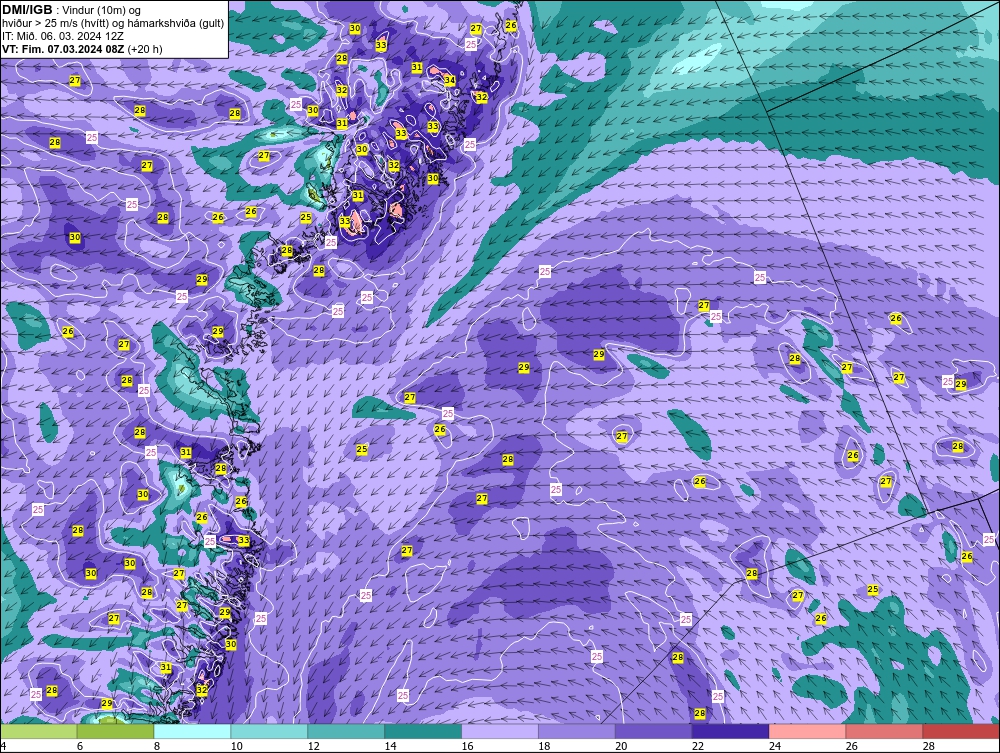Select the dark indigo 22–24 legend swatch
This screenshot has height=753, width=1000.
730,731
